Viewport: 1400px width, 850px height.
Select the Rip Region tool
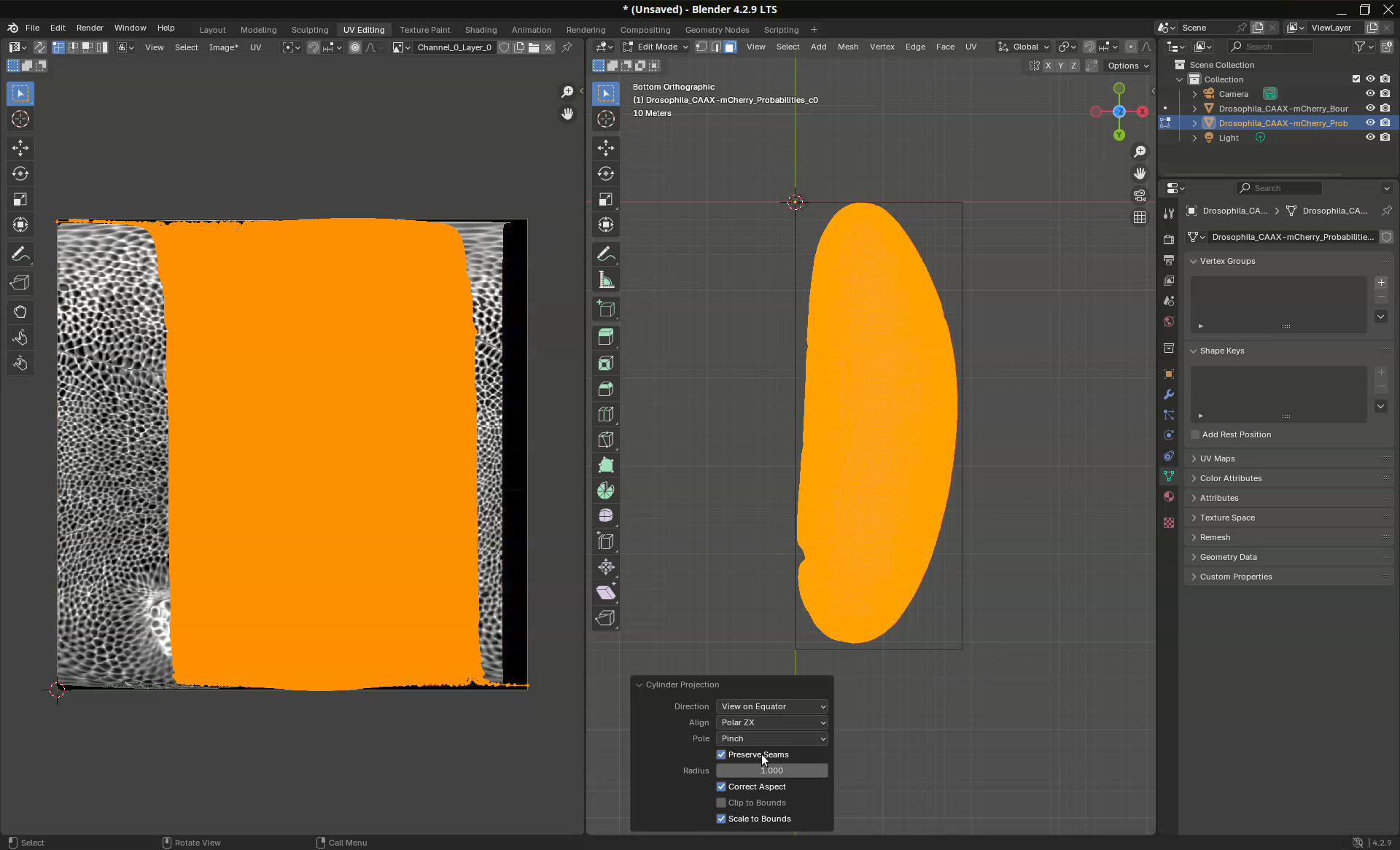click(605, 618)
